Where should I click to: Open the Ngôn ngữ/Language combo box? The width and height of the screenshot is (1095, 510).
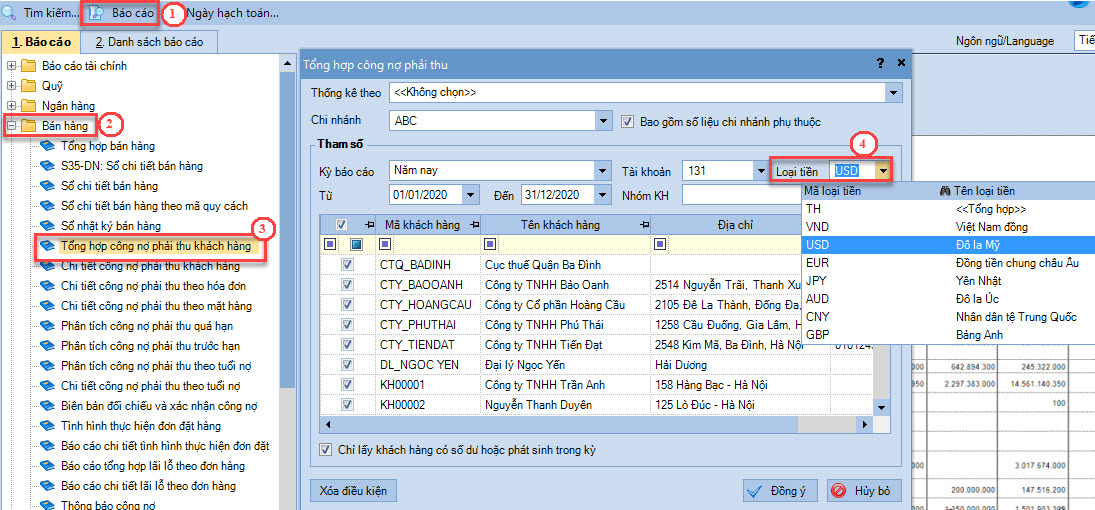tap(1083, 41)
